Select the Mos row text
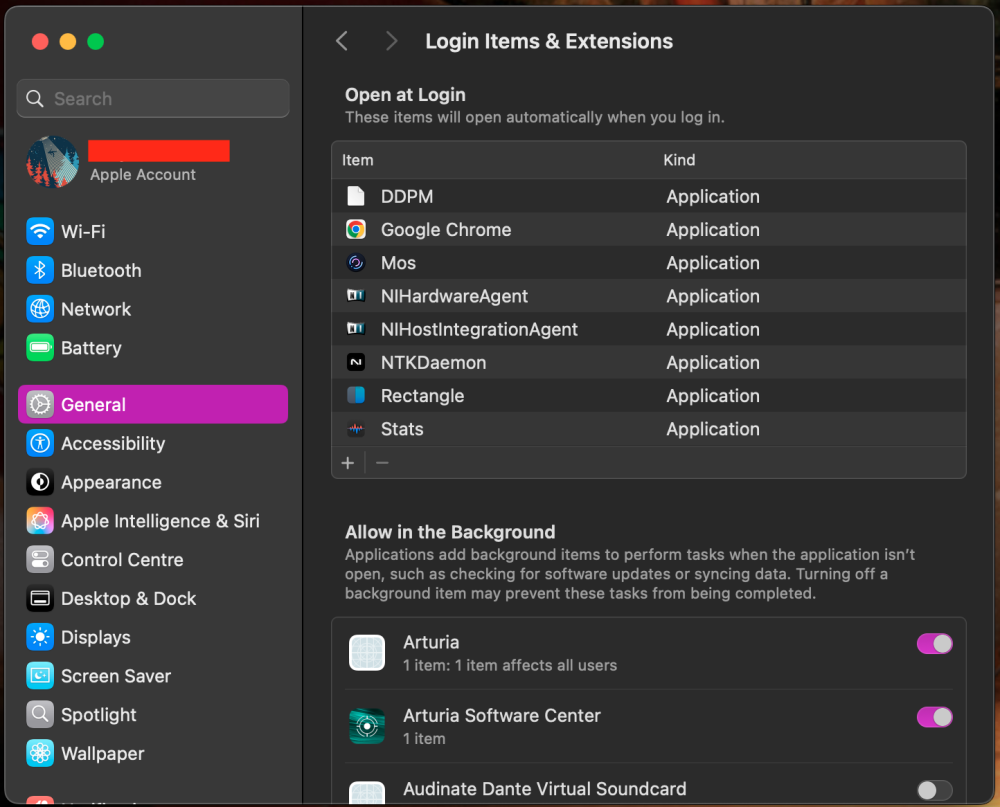Screen dimensions: 1000x807 (x=398, y=263)
